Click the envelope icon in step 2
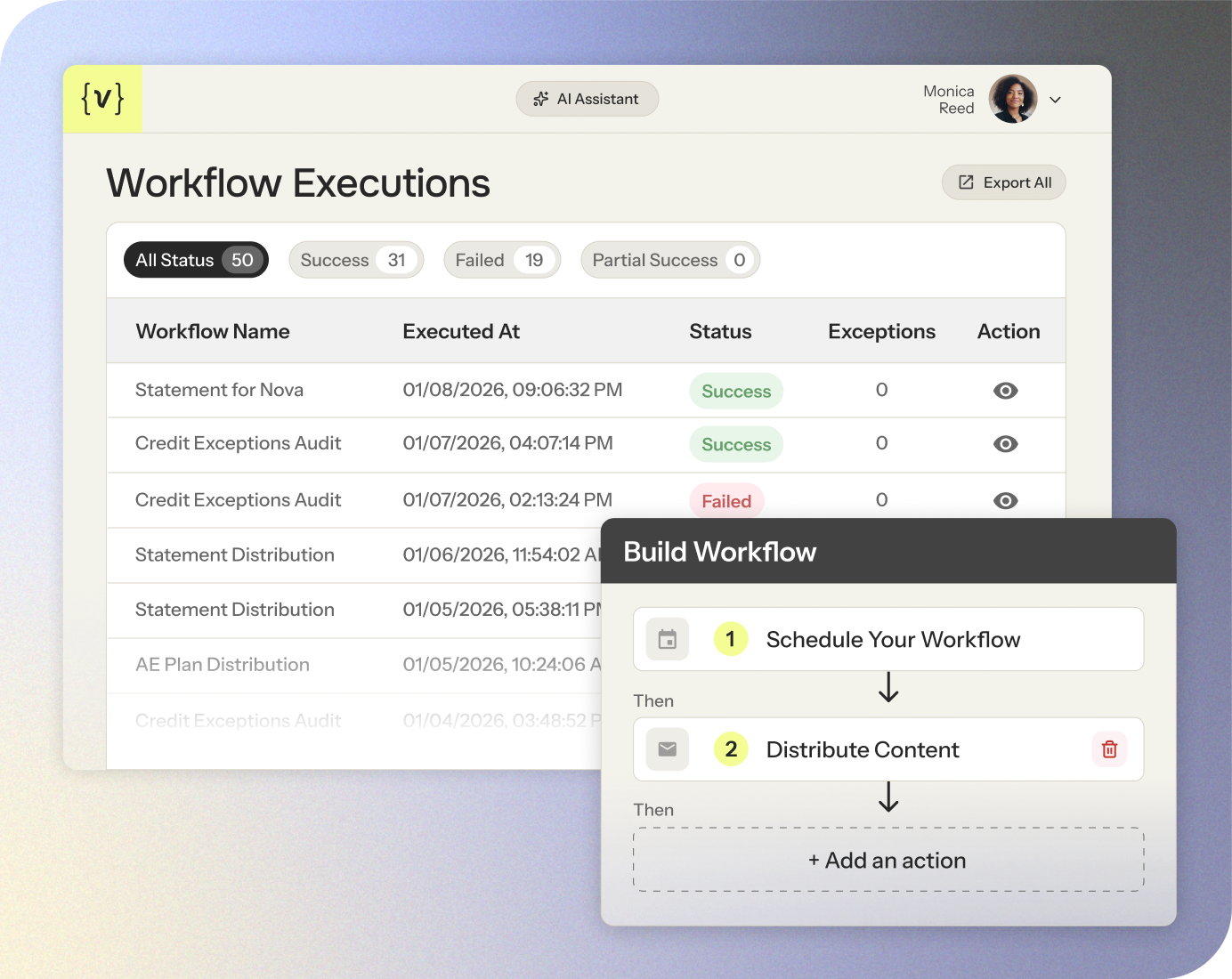Image resolution: width=1232 pixels, height=979 pixels. click(667, 749)
